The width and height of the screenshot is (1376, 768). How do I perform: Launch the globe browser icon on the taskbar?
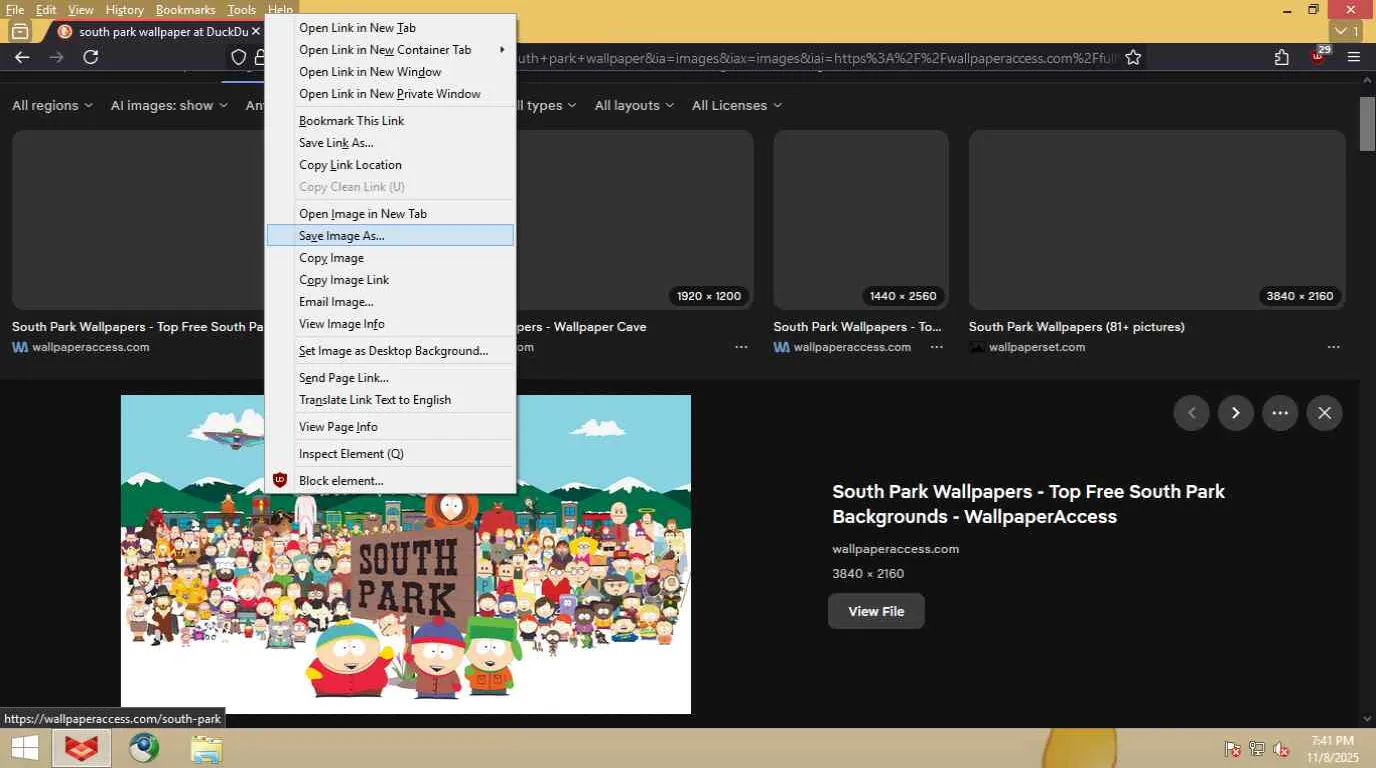tap(144, 748)
